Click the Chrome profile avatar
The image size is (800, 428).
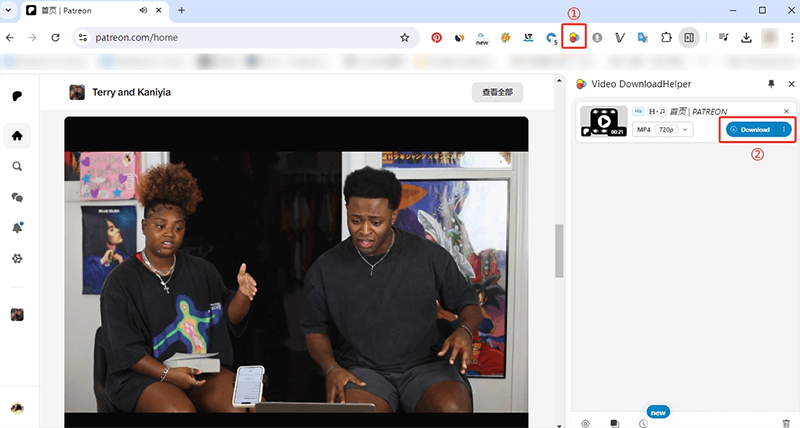[769, 37]
